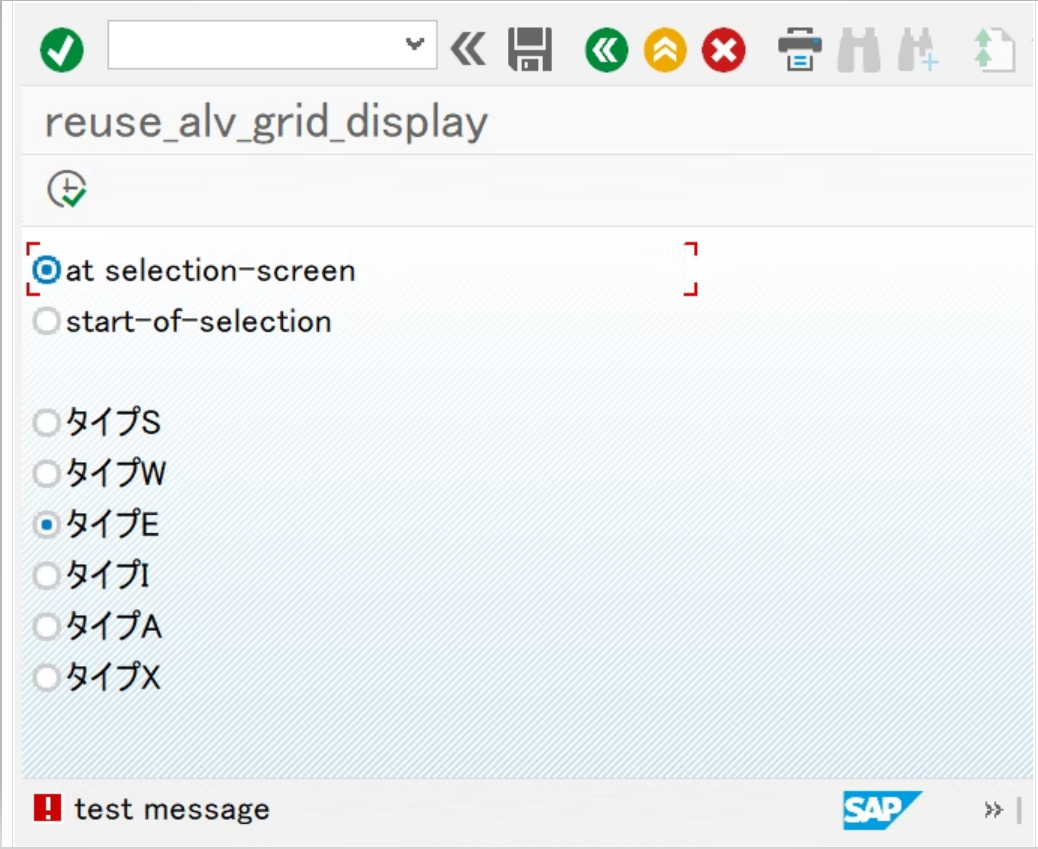The width and height of the screenshot is (1038, 849).
Task: Click the Execute clock icon
Action: (67, 189)
